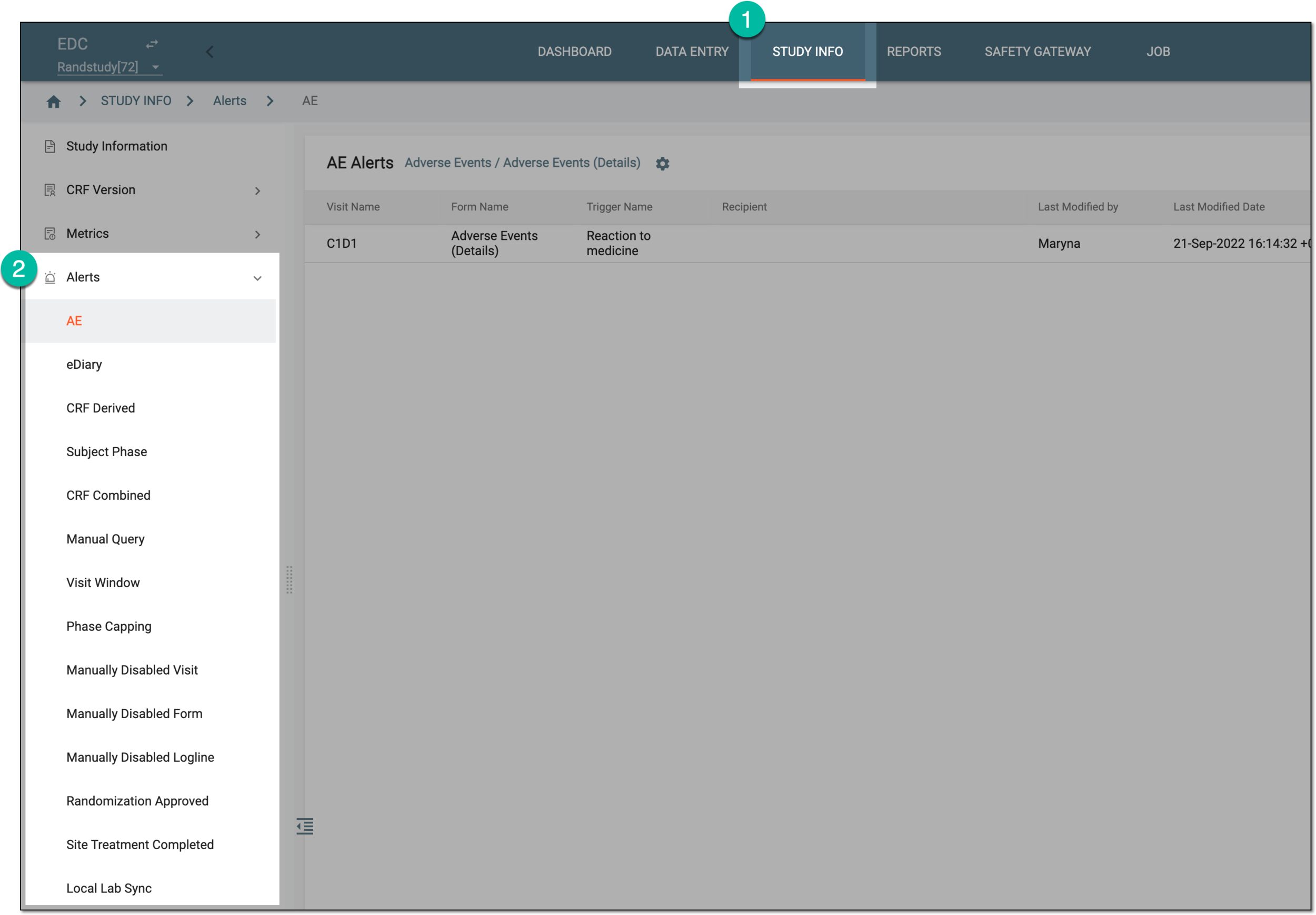Viewport: 1316px width, 915px height.
Task: Click STUDY INFO breadcrumb link
Action: 136,101
